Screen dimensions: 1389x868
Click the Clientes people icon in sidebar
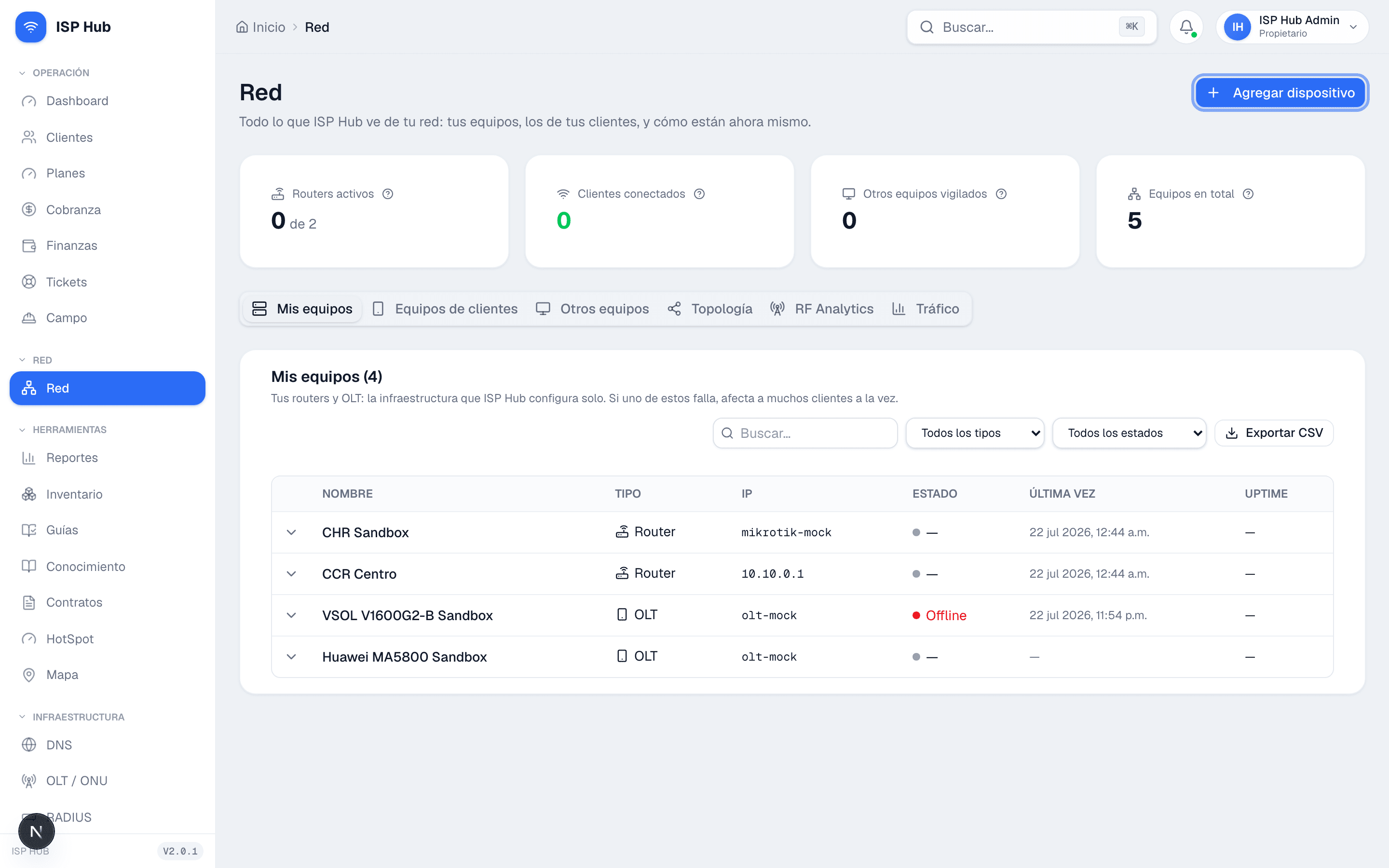[x=29, y=137]
